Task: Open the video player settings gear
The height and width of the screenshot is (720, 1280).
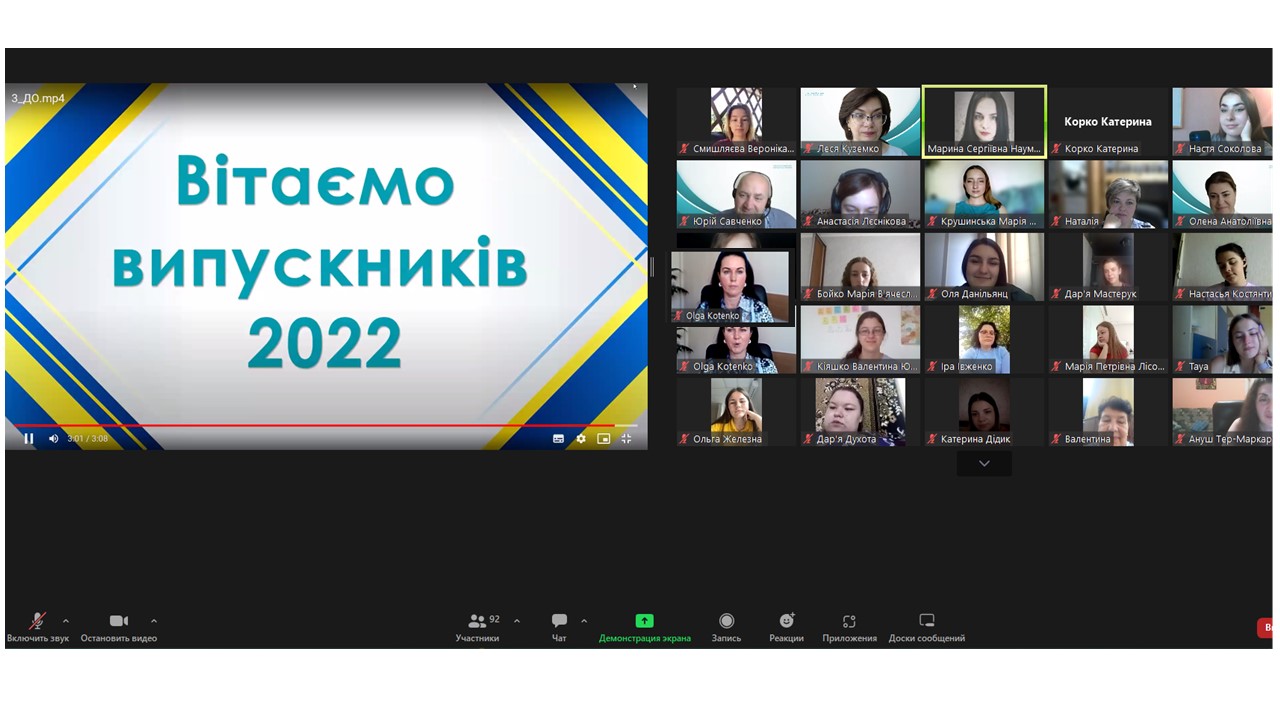Action: [x=580, y=438]
